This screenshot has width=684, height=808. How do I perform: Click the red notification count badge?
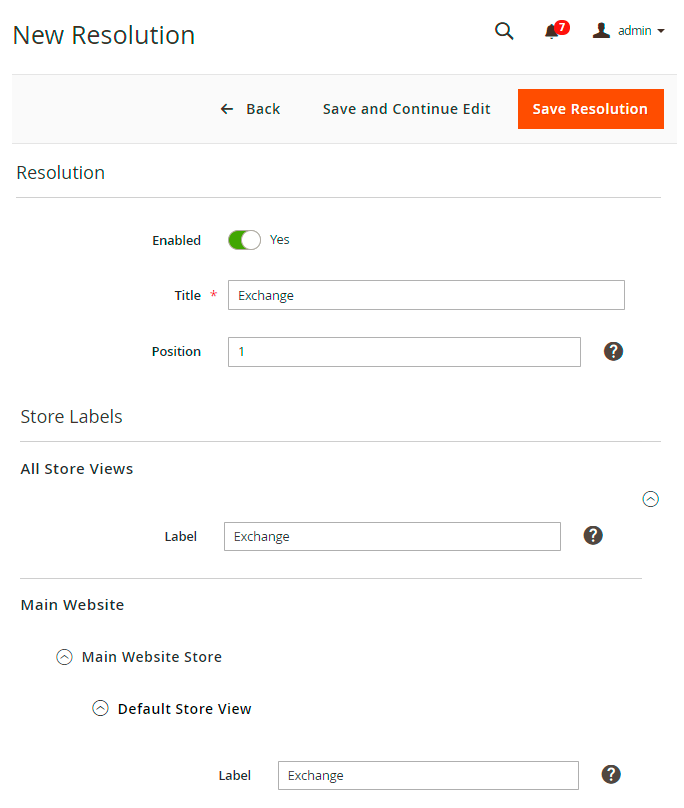coord(562,27)
